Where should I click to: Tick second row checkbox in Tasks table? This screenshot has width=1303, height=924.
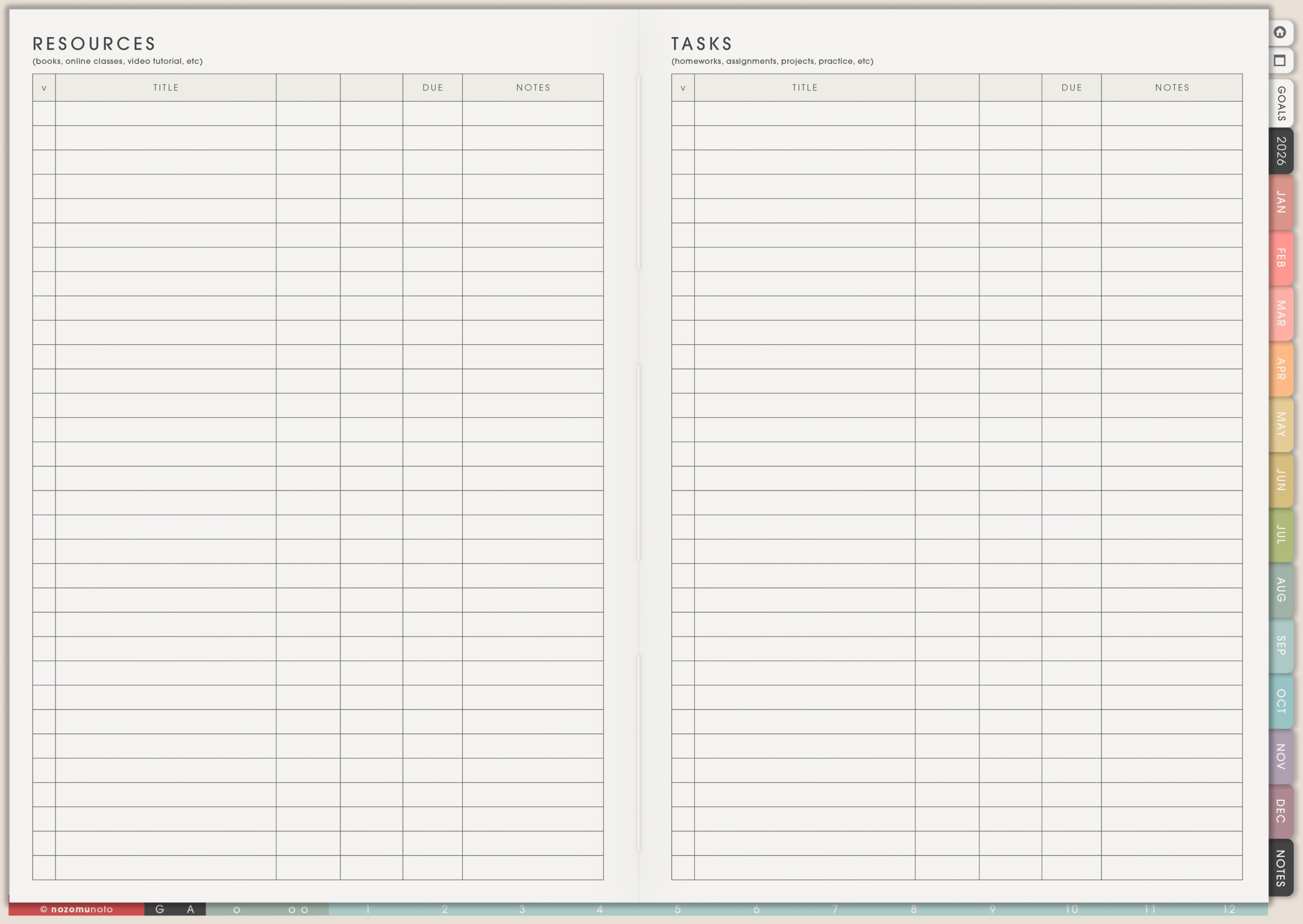(x=683, y=138)
